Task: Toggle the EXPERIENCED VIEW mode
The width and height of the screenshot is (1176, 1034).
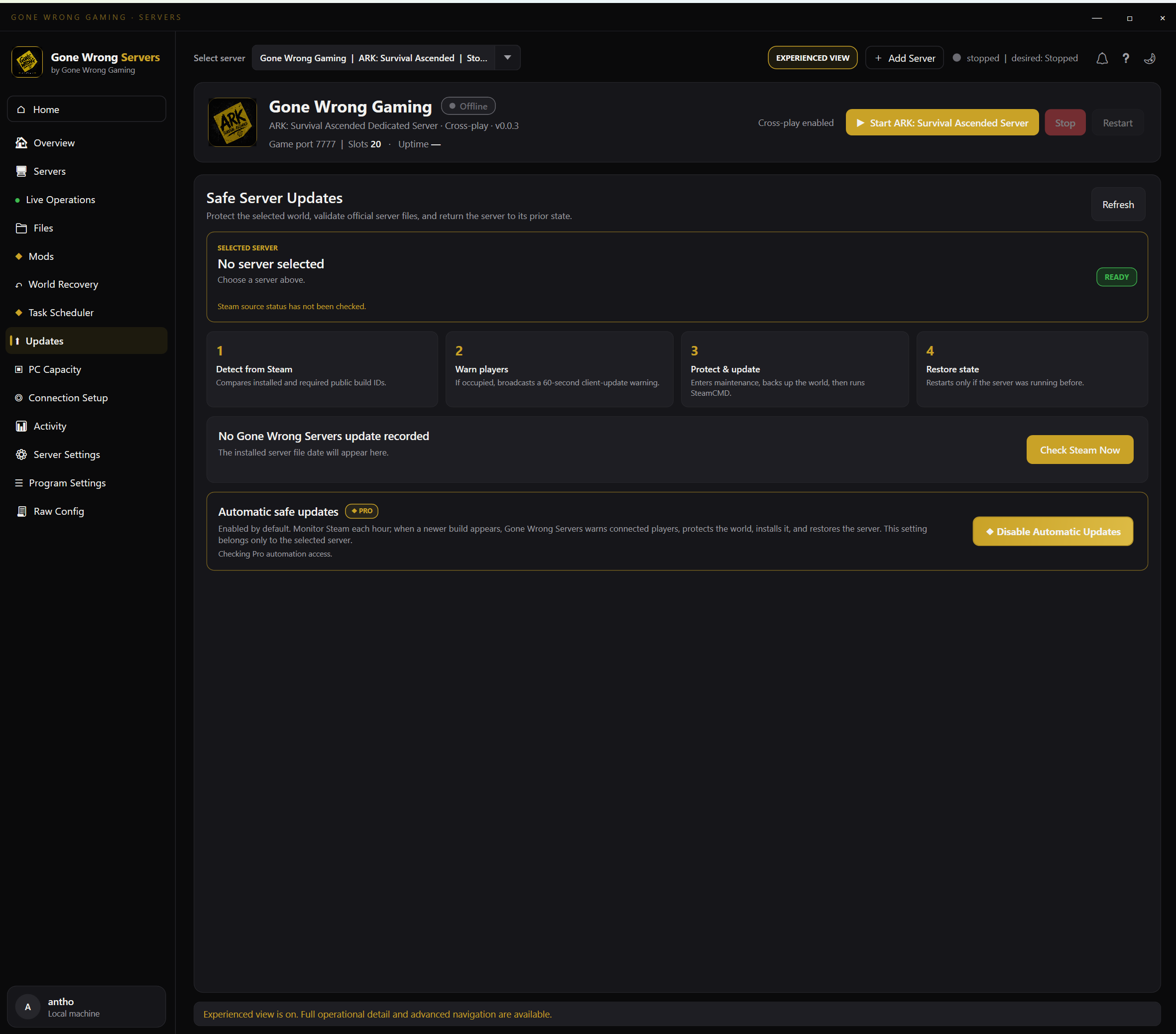Action: [x=813, y=58]
